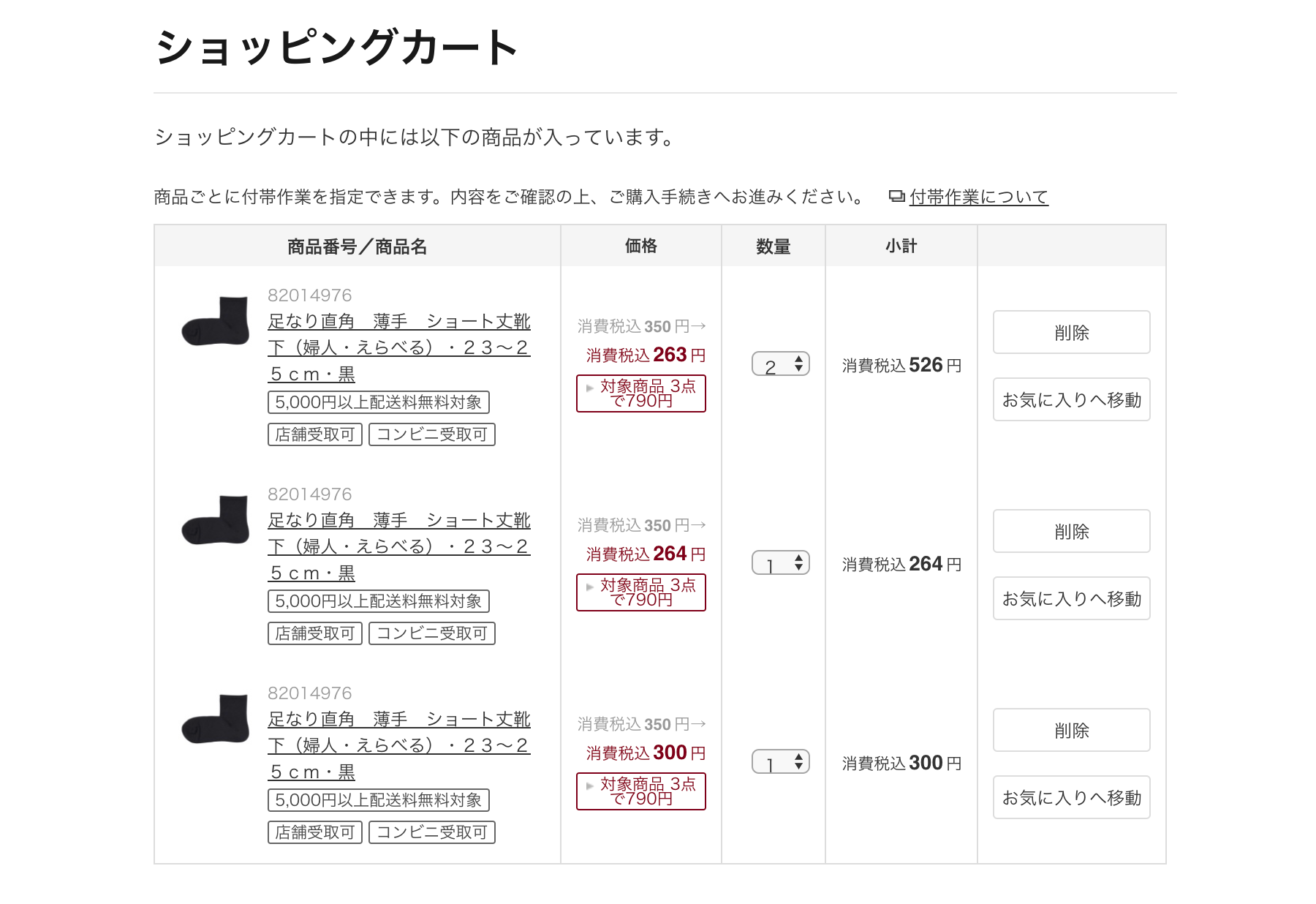This screenshot has height=904, width=1316.
Task: Click the third sock product image
Action: (216, 720)
